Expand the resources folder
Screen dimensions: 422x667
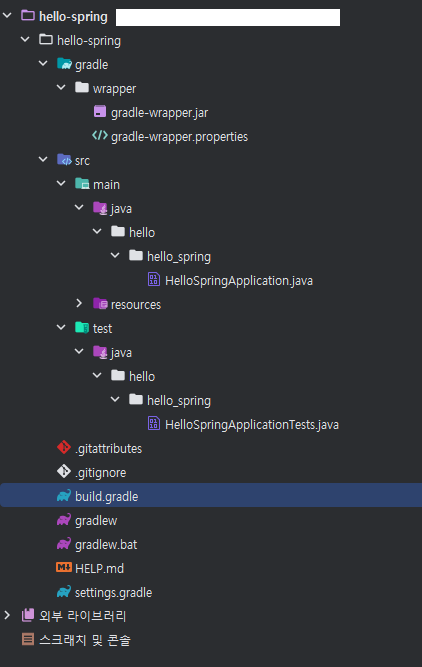[79, 303]
